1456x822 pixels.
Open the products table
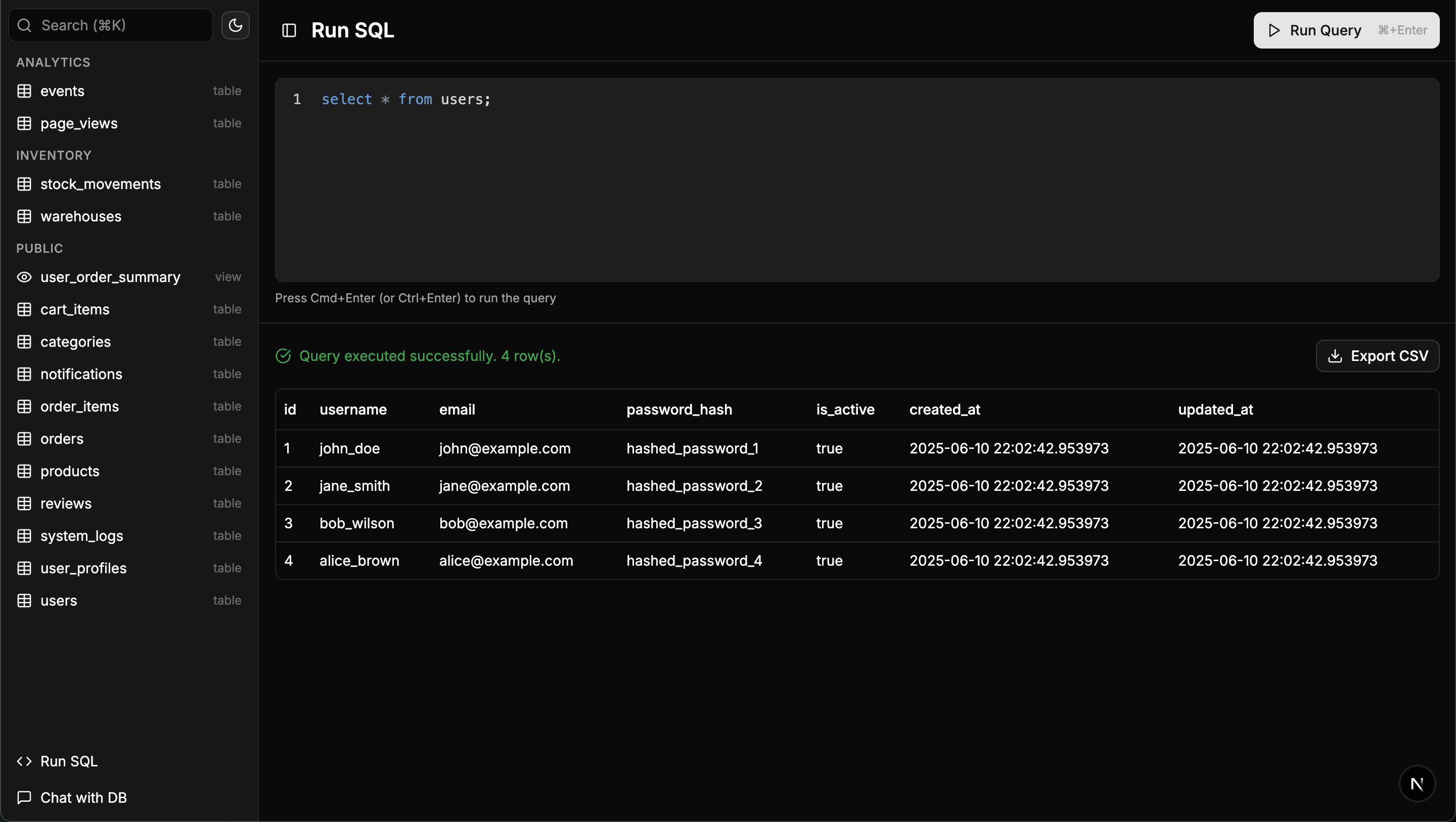tap(129, 471)
